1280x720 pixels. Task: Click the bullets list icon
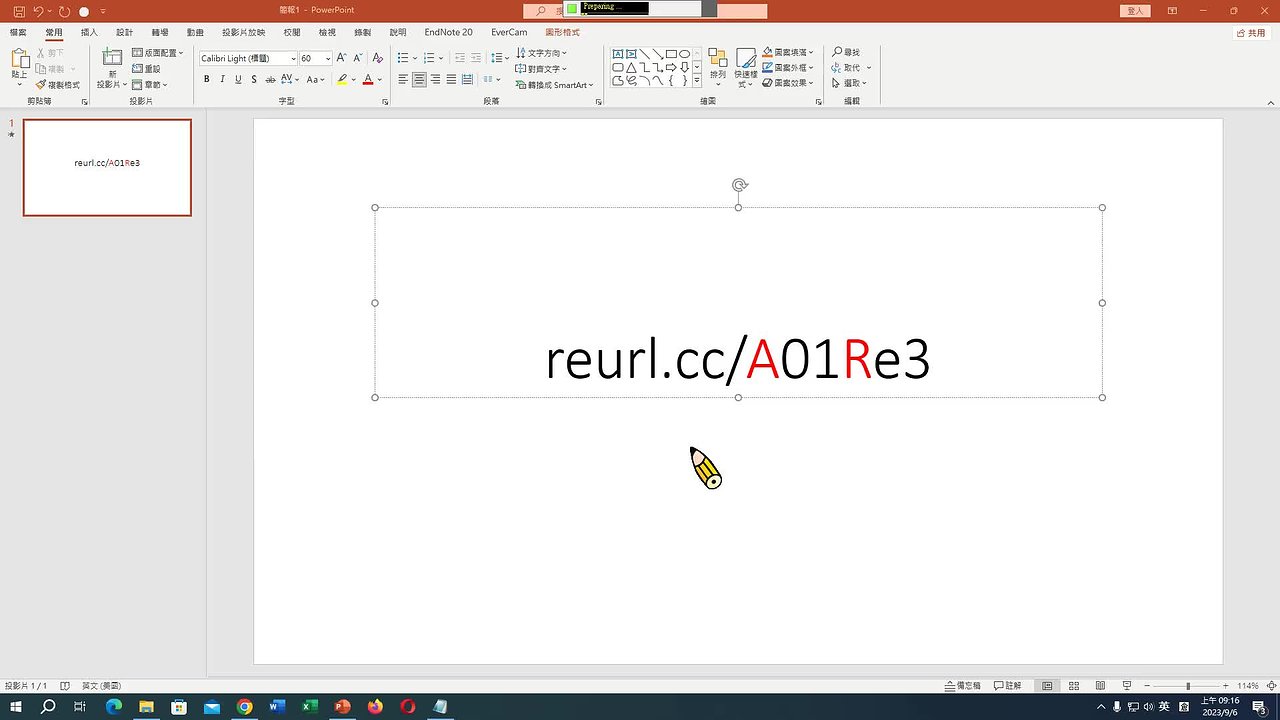coord(402,58)
